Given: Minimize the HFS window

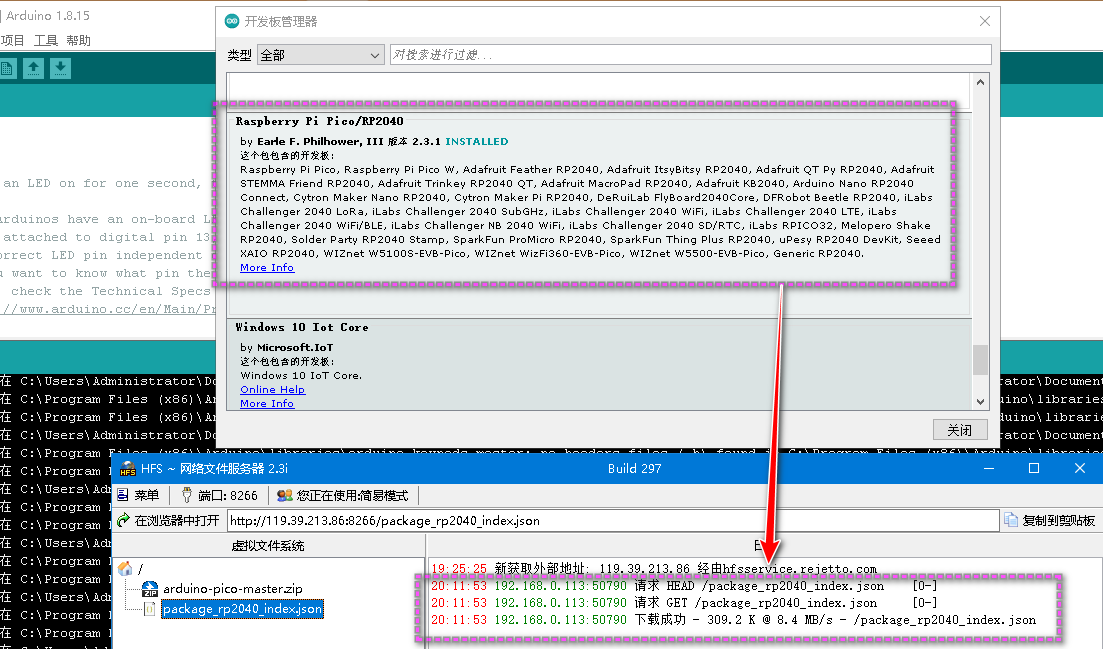Looking at the screenshot, I should coord(989,468).
